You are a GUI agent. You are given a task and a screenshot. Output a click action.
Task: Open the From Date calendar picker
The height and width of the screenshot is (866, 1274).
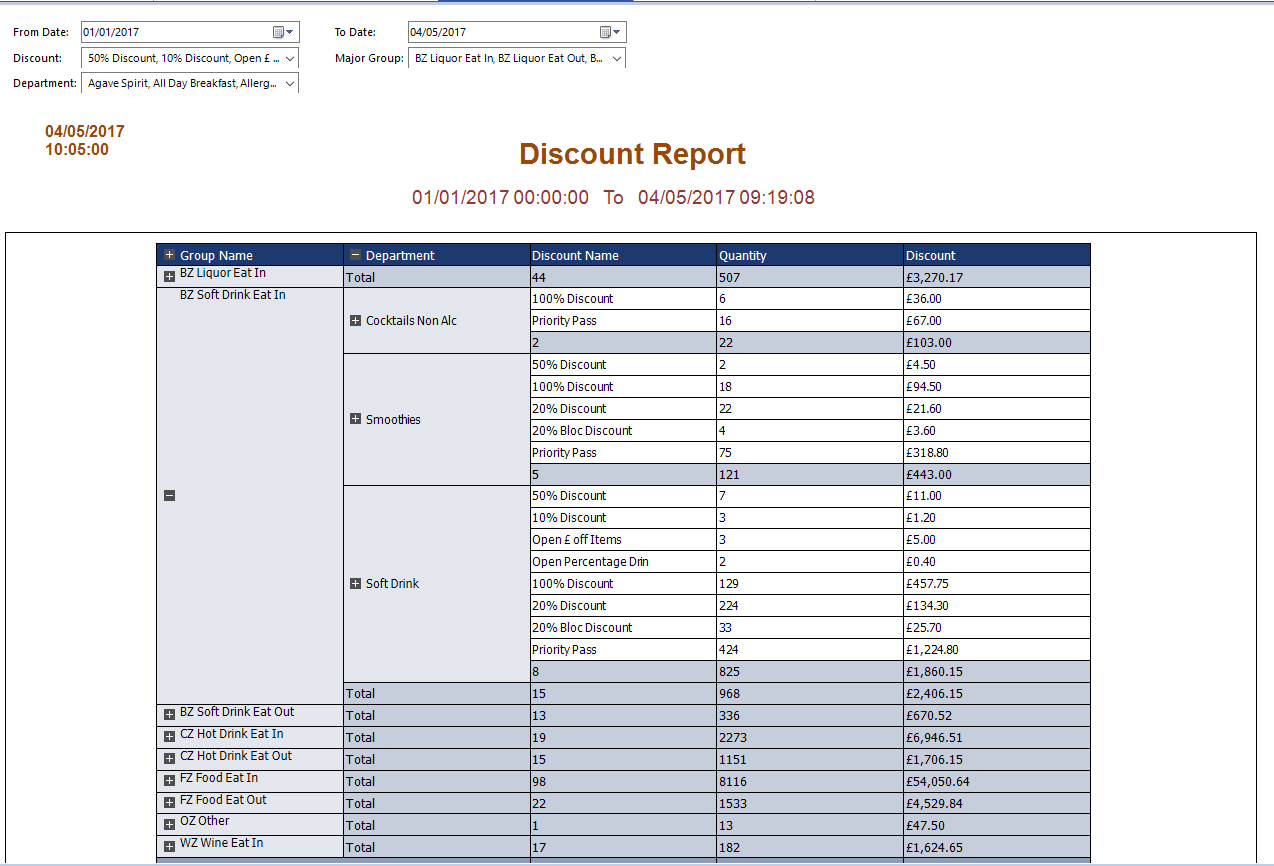pos(282,33)
